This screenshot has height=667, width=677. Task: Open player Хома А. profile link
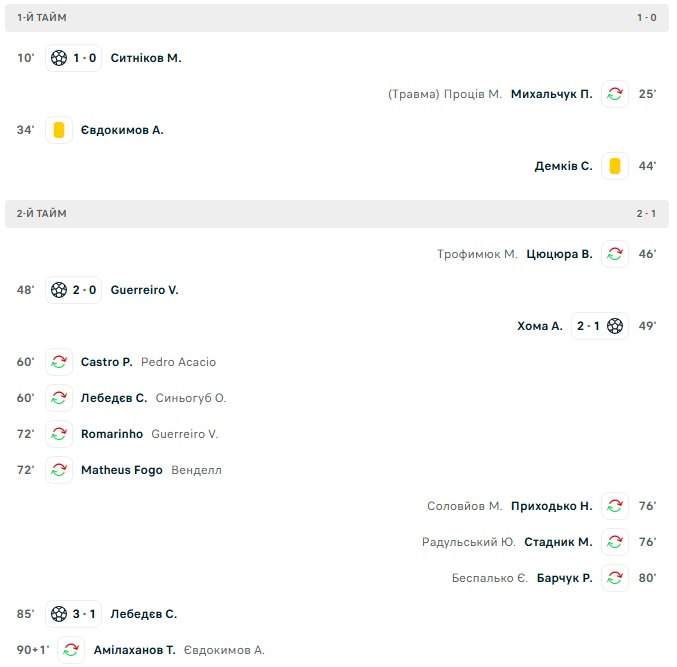(x=540, y=326)
